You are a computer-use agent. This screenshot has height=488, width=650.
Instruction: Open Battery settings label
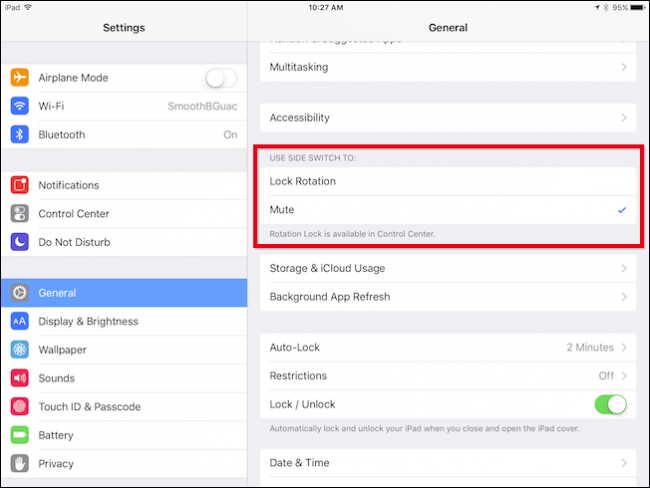56,435
